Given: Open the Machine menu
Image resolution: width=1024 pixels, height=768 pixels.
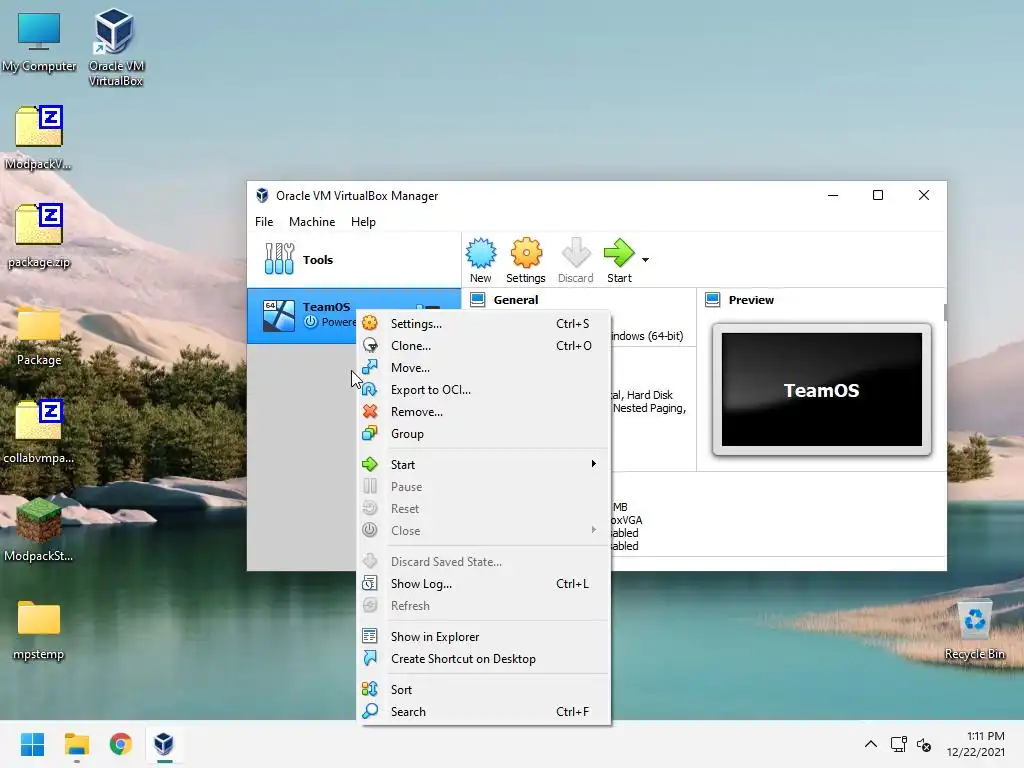Looking at the screenshot, I should [312, 222].
